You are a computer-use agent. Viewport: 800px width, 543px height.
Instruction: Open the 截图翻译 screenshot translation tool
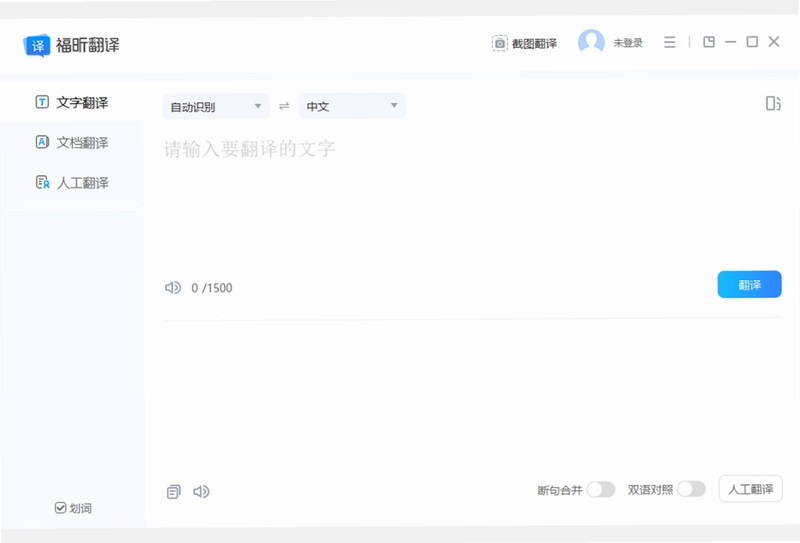[524, 43]
